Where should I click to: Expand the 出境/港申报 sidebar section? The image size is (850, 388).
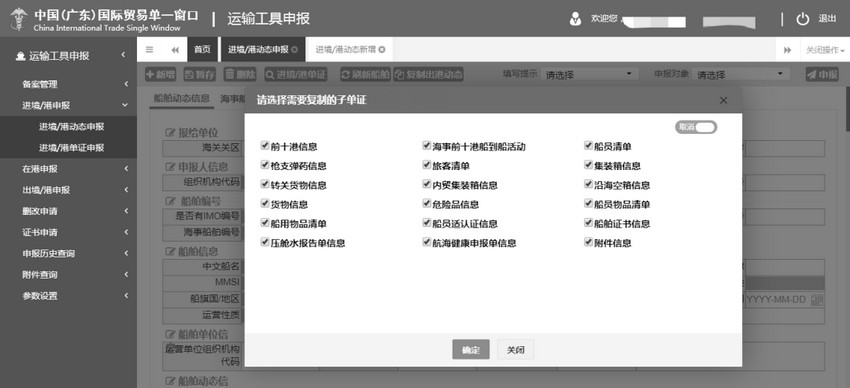click(68, 190)
